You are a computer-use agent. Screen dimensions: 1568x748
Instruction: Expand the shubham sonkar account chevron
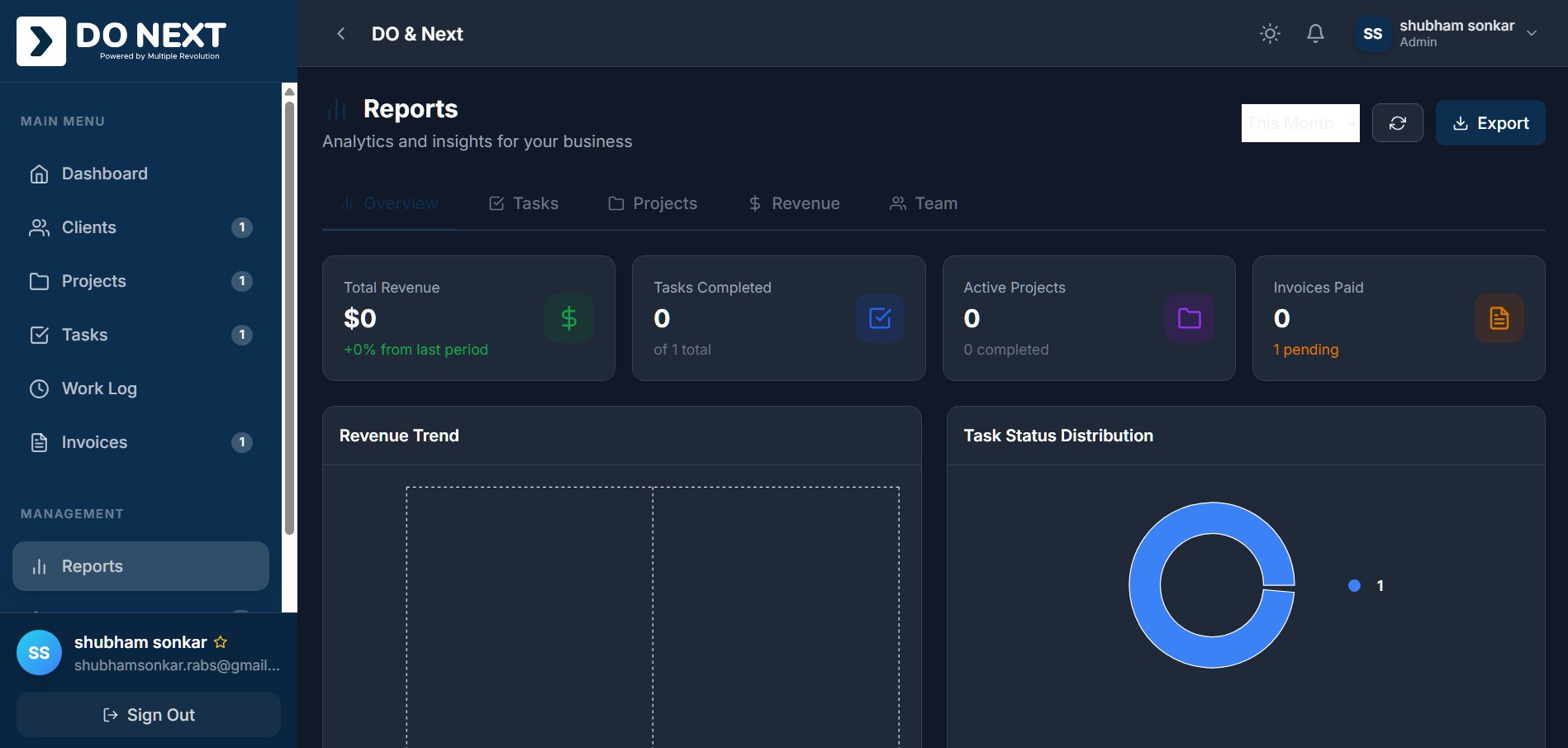click(1532, 34)
